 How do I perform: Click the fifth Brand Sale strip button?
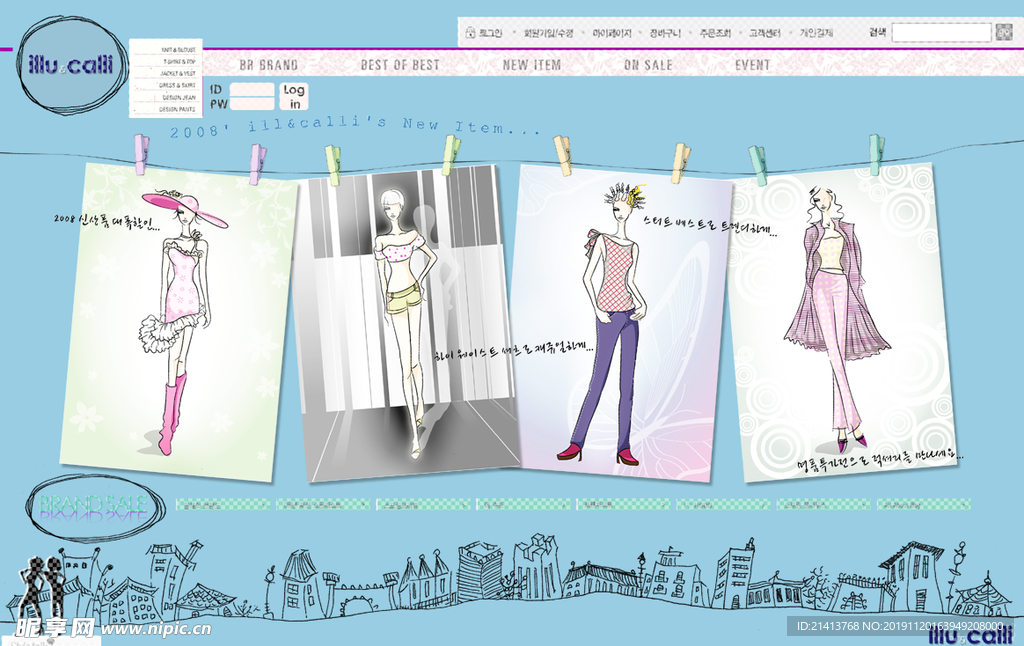[624, 504]
